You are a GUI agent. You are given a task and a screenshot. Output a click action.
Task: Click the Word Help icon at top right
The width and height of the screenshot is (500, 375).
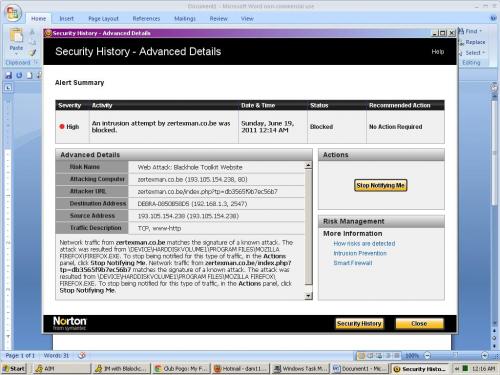tap(493, 18)
